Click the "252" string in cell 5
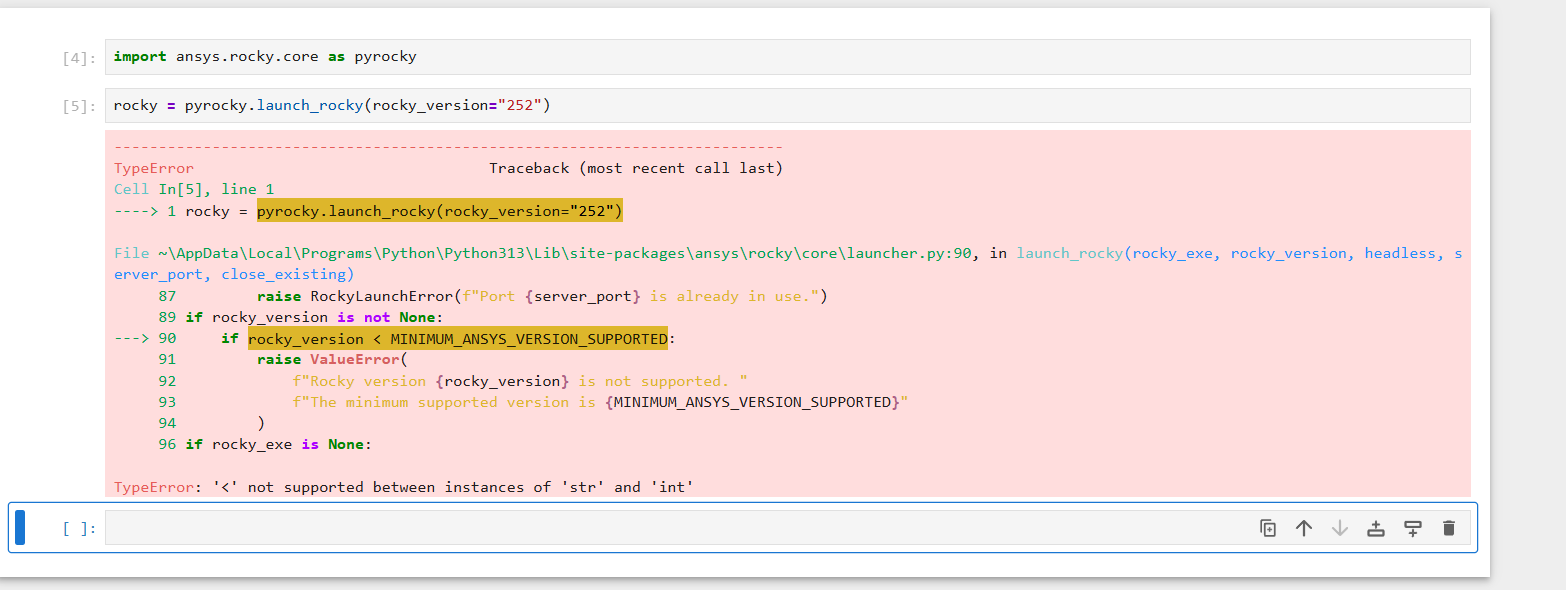The width and height of the screenshot is (1566, 590). tap(521, 105)
